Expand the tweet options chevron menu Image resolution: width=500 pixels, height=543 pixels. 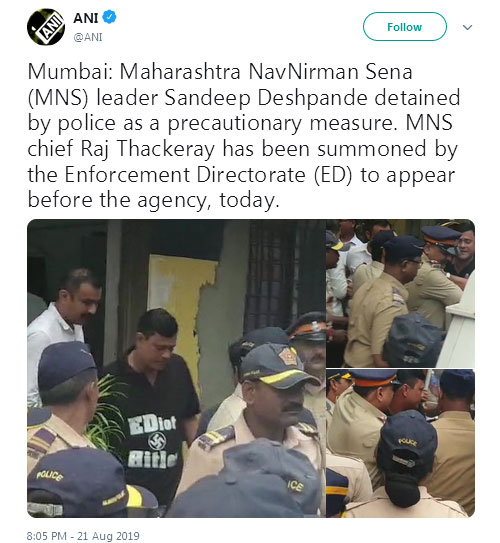pos(467,27)
